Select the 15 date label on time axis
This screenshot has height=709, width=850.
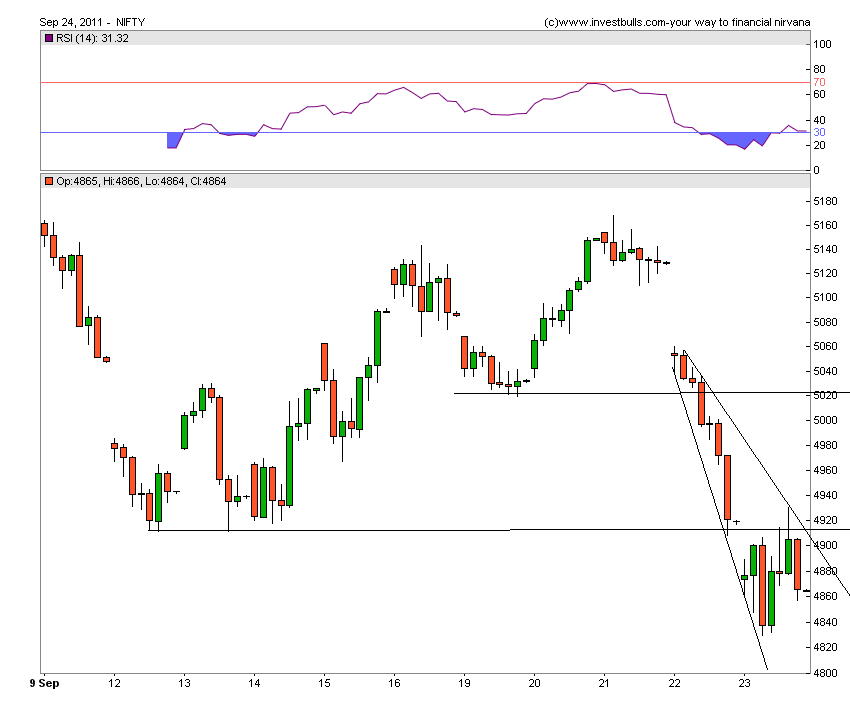pyautogui.click(x=324, y=683)
